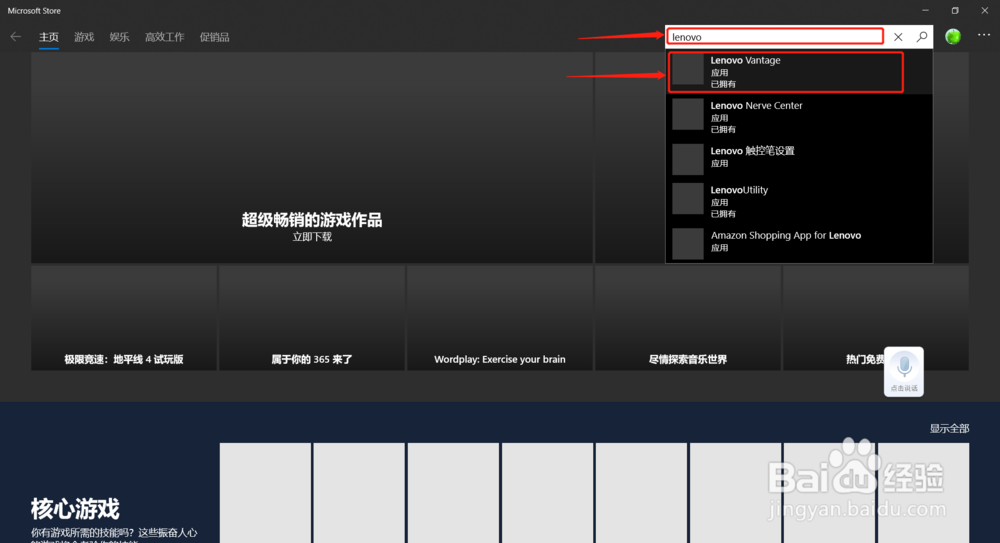Select Lenovo Nerve Center suggestion

click(x=798, y=117)
